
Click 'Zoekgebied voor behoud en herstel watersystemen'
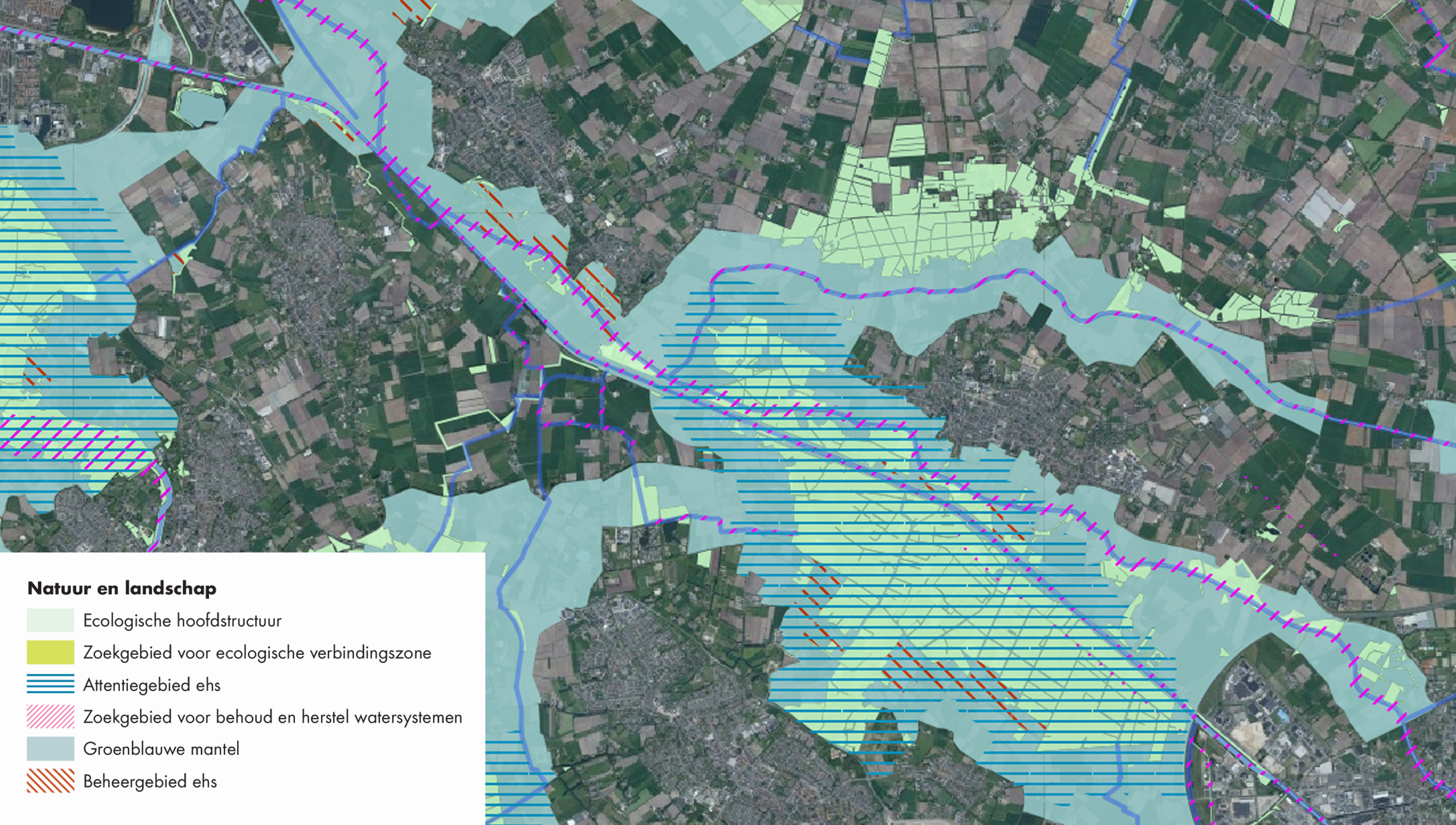tap(272, 717)
